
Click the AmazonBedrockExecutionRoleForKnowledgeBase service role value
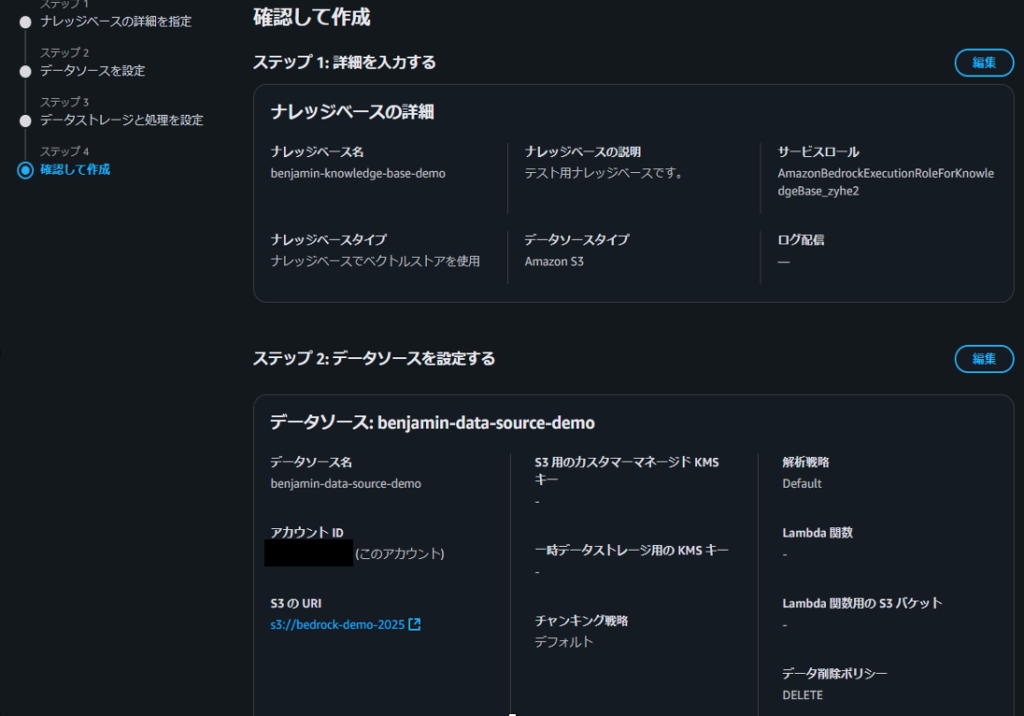click(885, 181)
